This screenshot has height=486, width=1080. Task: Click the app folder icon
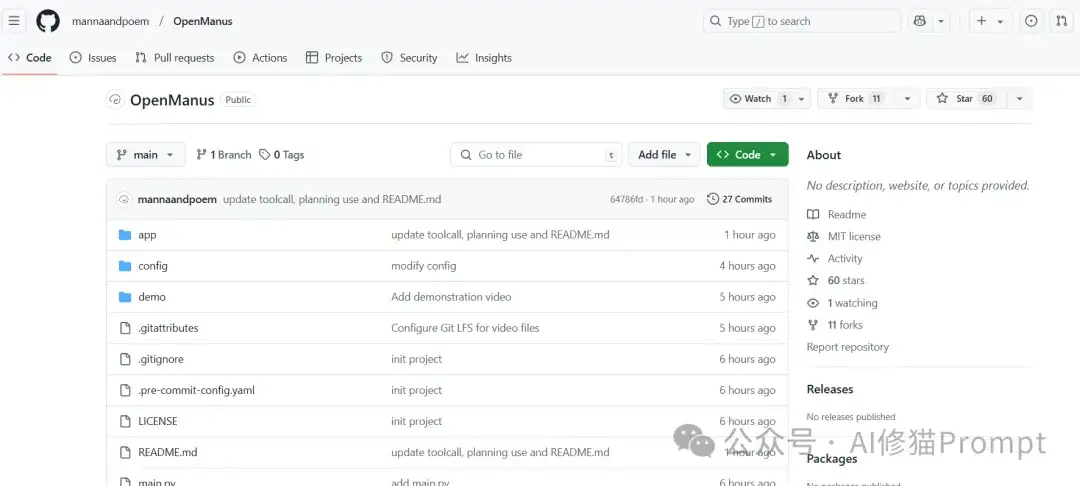pyautogui.click(x=125, y=235)
